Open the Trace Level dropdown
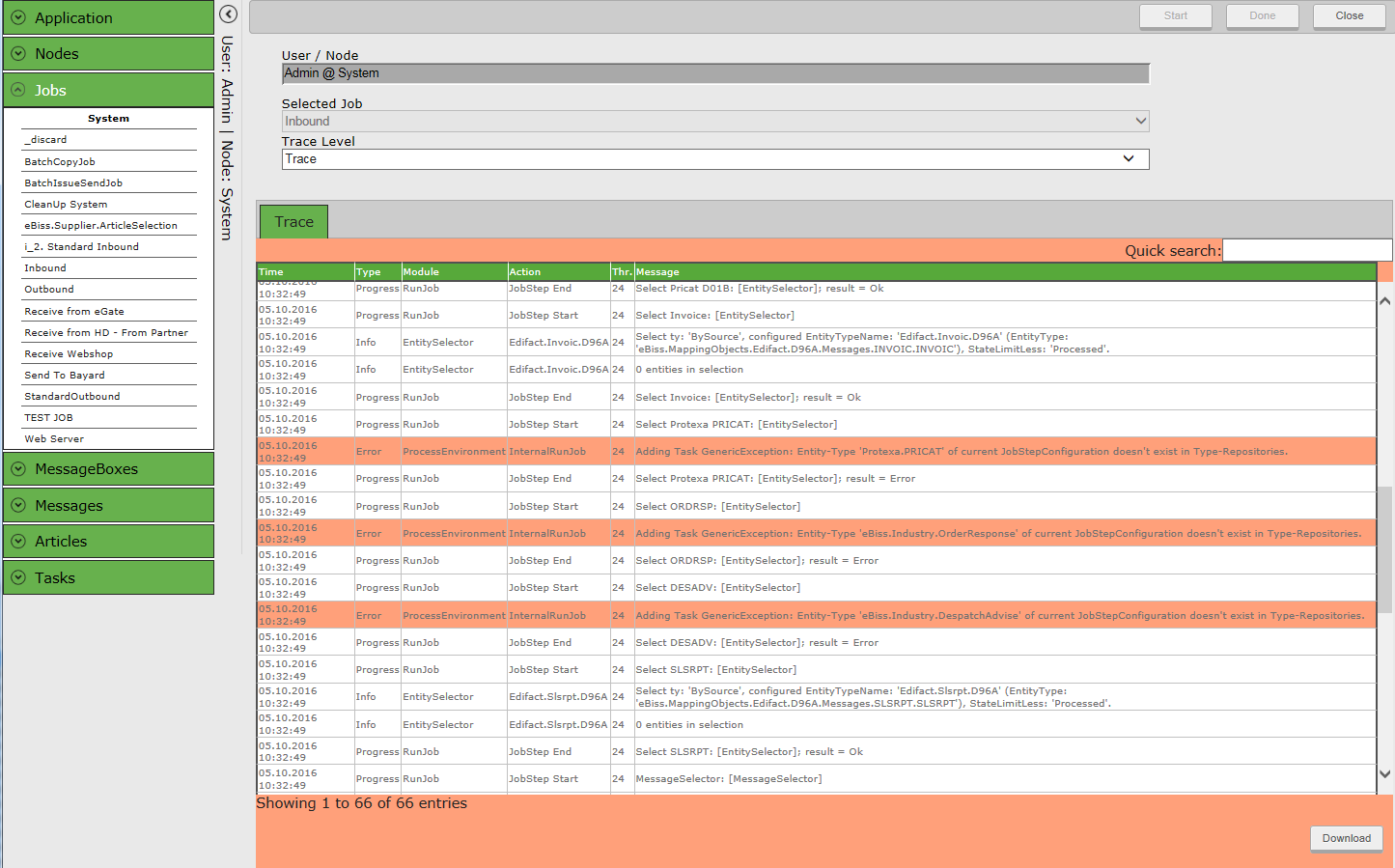Screen dimensions: 1395x868 pyautogui.click(x=714, y=159)
